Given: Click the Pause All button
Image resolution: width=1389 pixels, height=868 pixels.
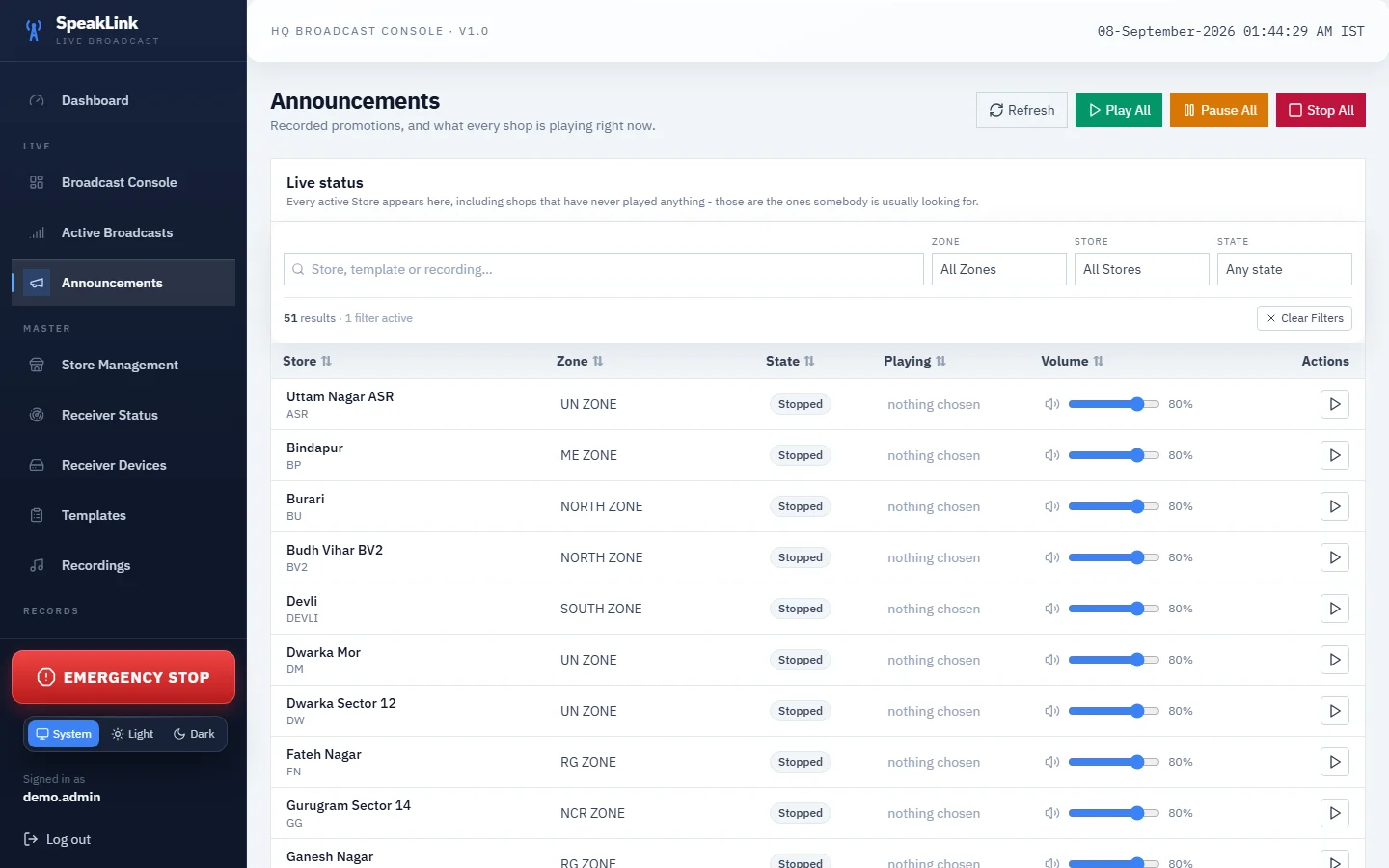Looking at the screenshot, I should coord(1219,110).
